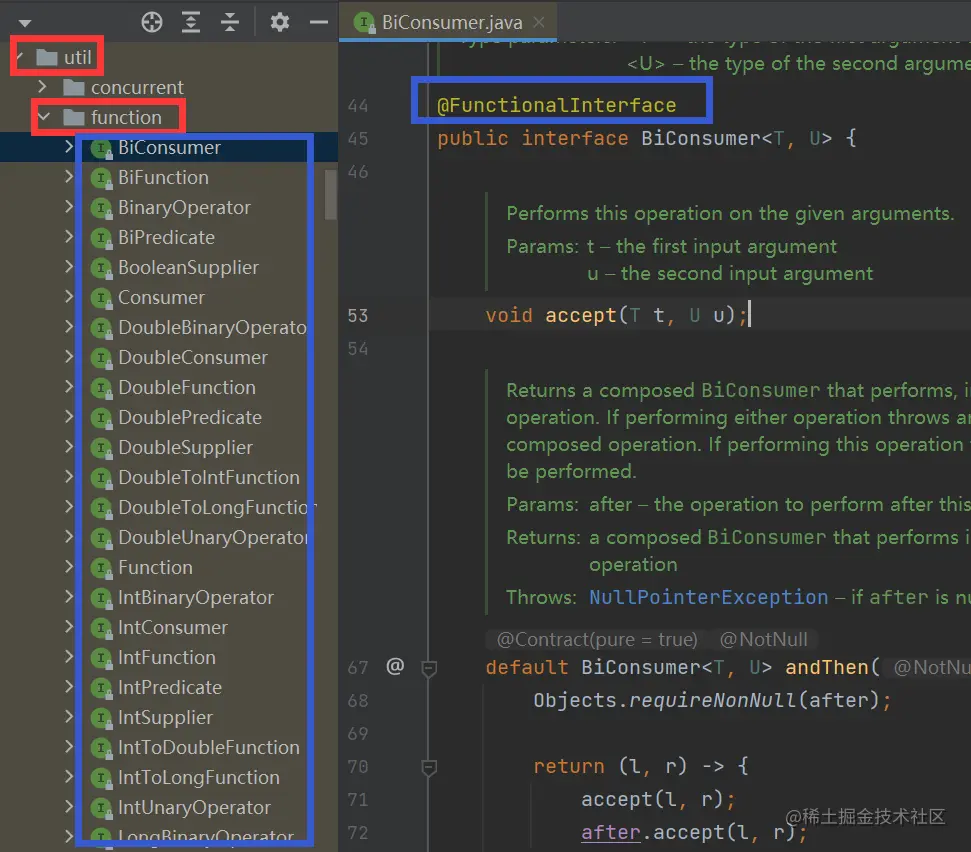
Task: Open the project view dropdown arrow
Action: (x=25, y=24)
